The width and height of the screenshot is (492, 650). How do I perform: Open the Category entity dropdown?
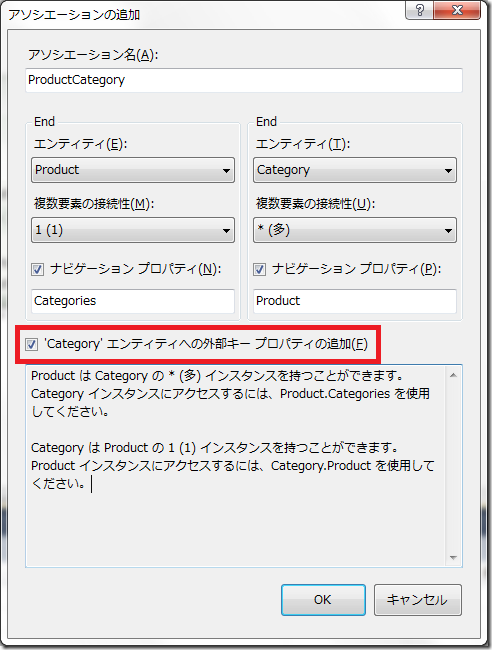click(x=355, y=170)
